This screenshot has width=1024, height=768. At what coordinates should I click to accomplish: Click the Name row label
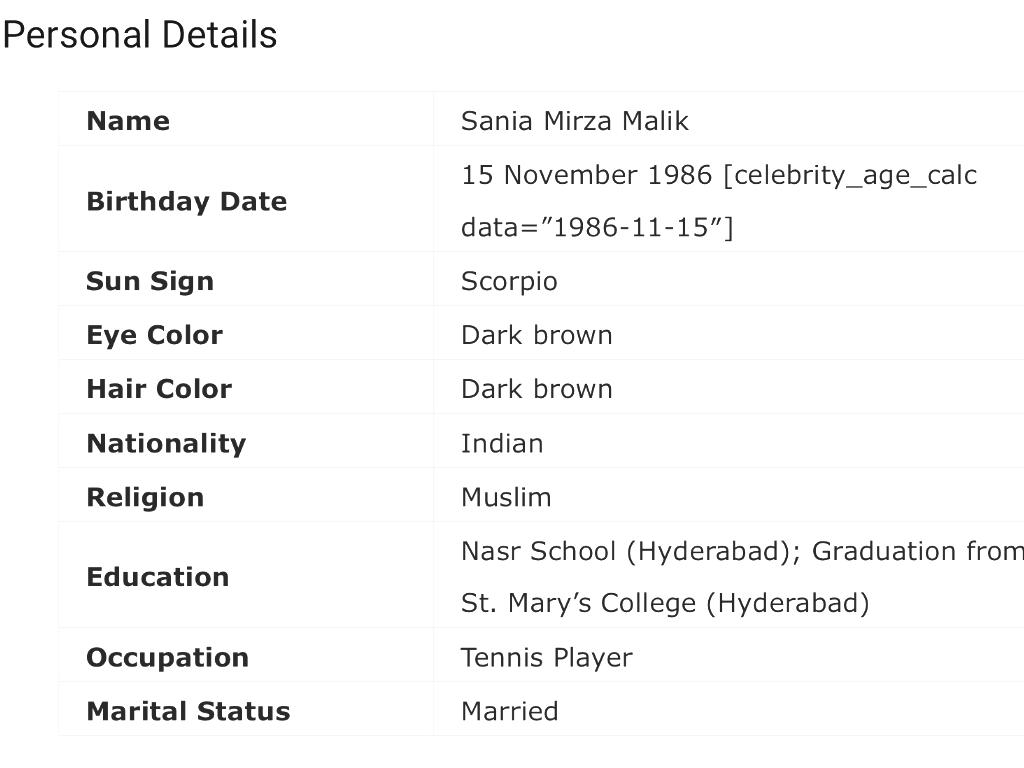(x=128, y=121)
